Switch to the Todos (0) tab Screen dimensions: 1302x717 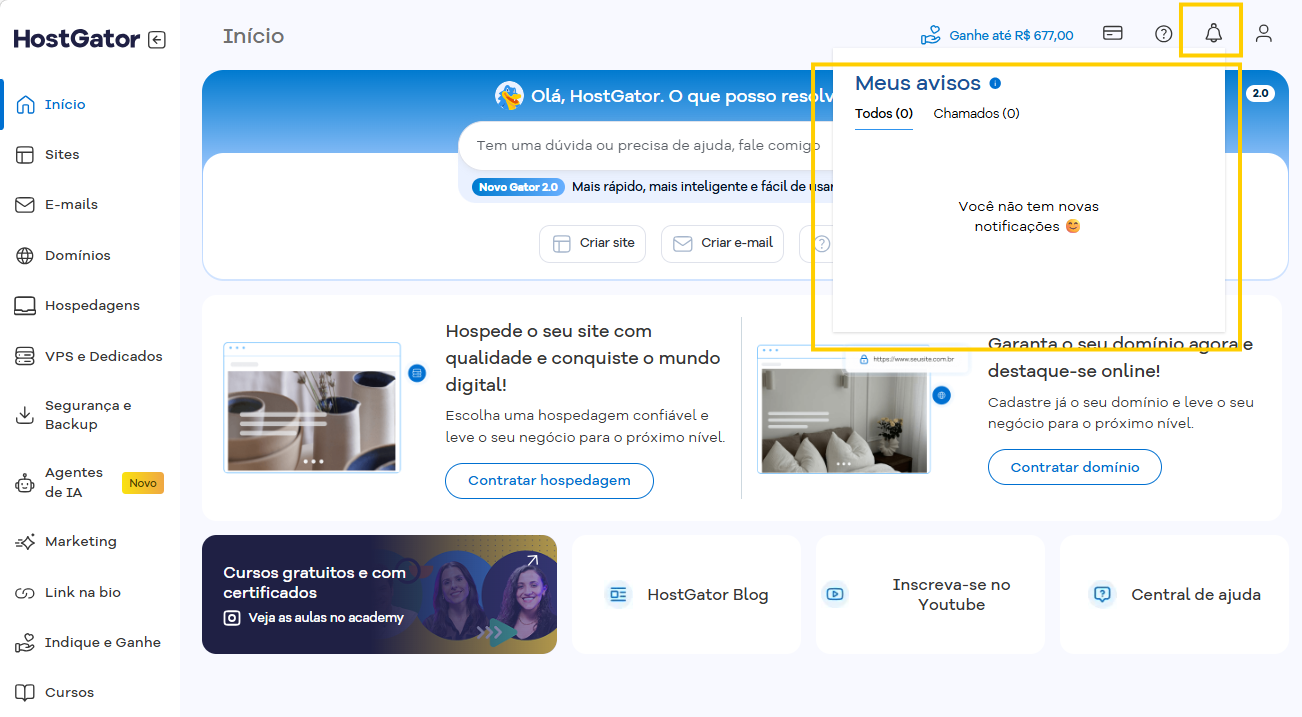point(884,113)
